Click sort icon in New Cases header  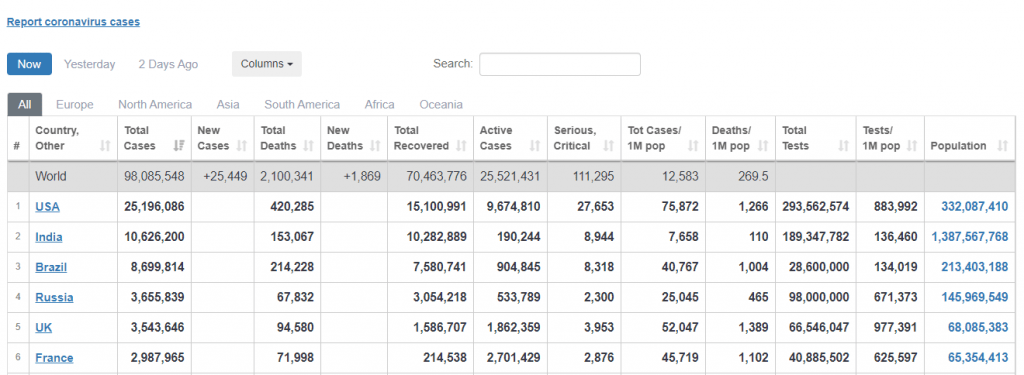click(242, 146)
